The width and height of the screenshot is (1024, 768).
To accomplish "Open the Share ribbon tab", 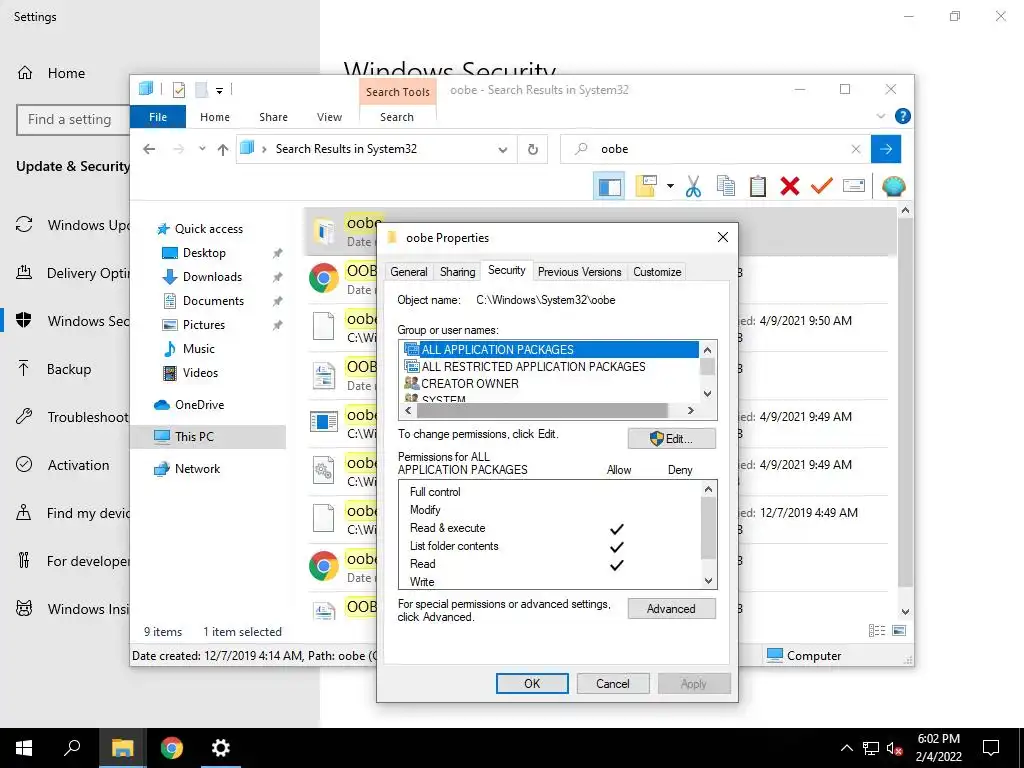I will [x=273, y=117].
